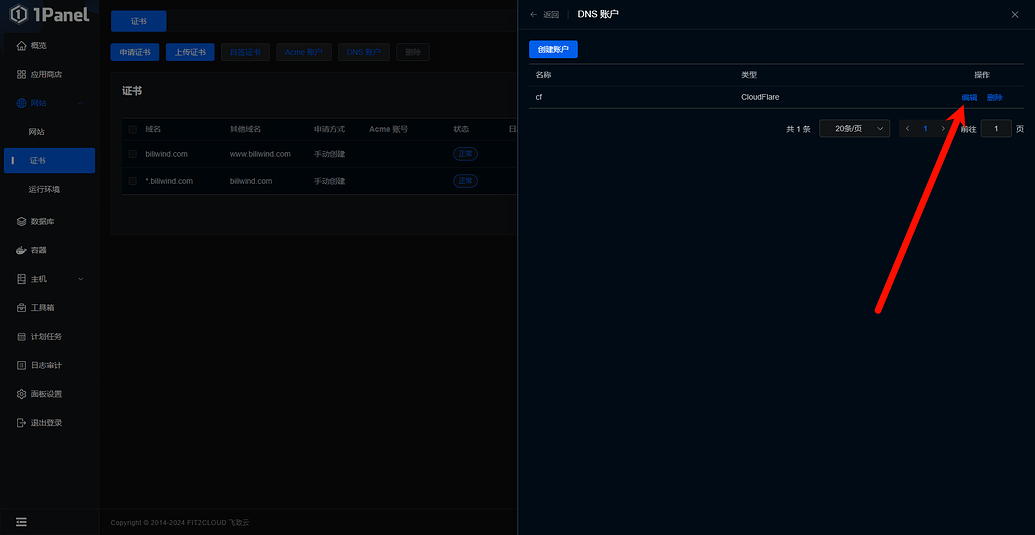Click the 域名 column header

(153, 129)
